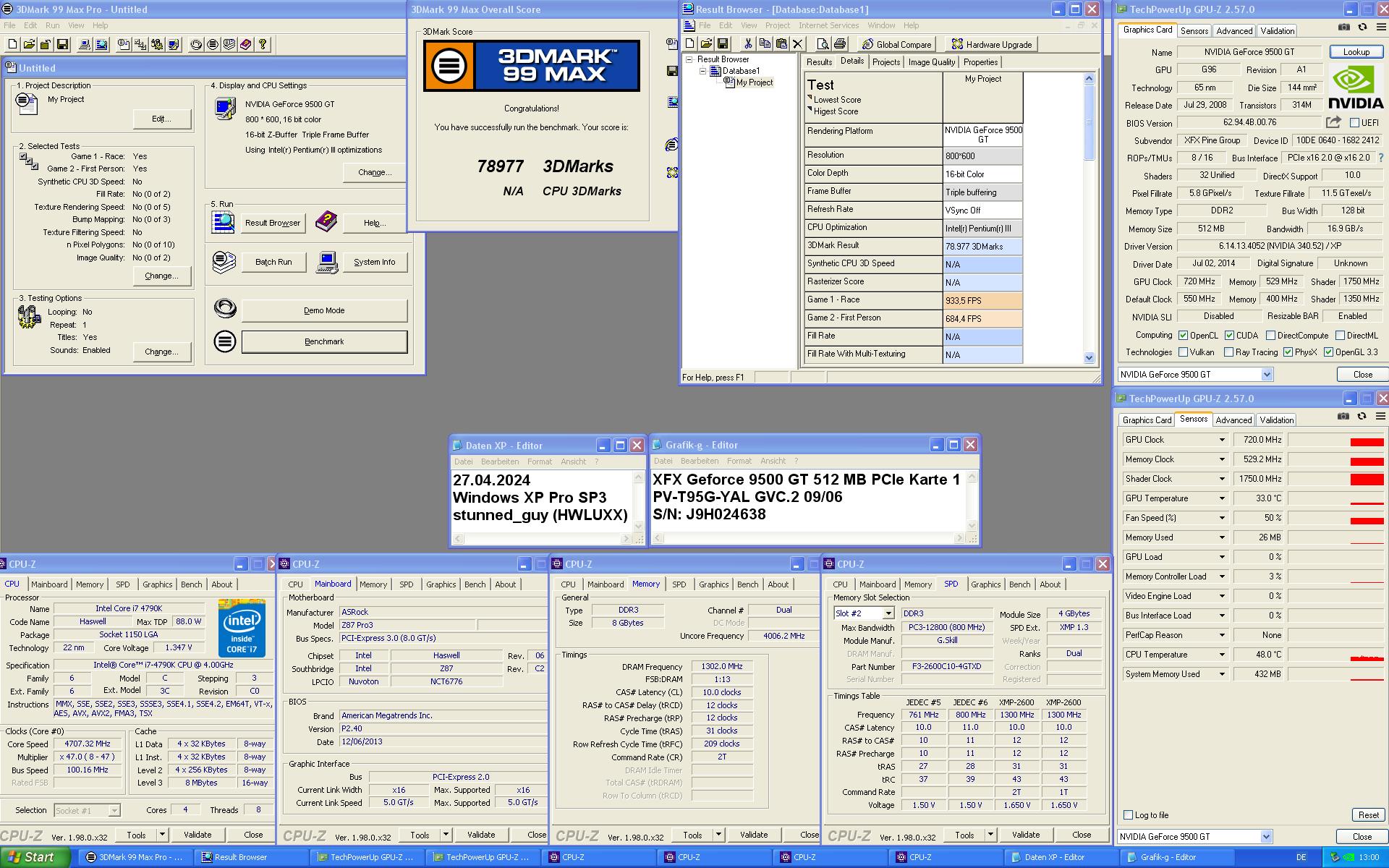Click the Benchmark striped-circle icon in 3DMark toolbar
Image resolution: width=1389 pixels, height=868 pixels.
(213, 44)
